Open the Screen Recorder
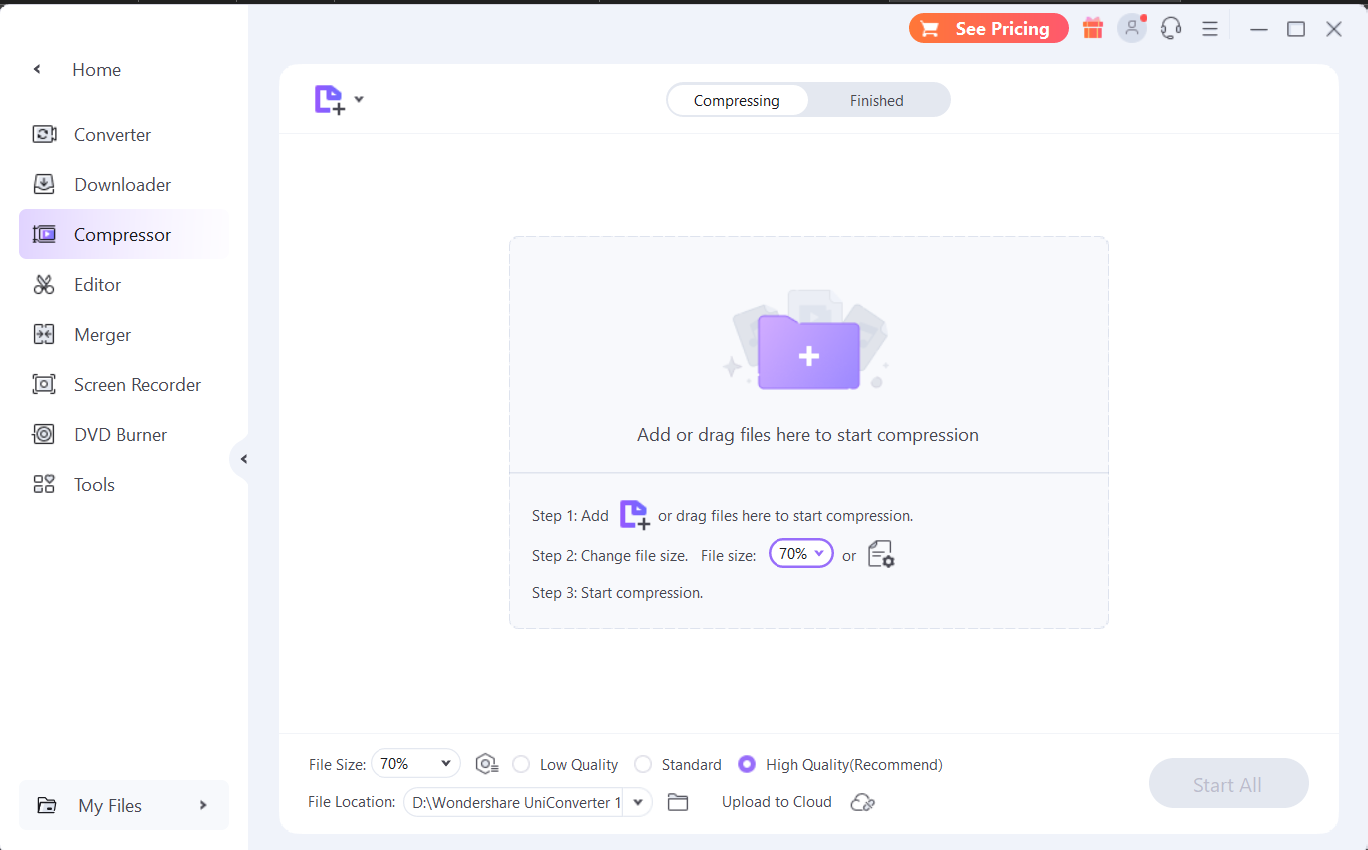 click(x=135, y=384)
